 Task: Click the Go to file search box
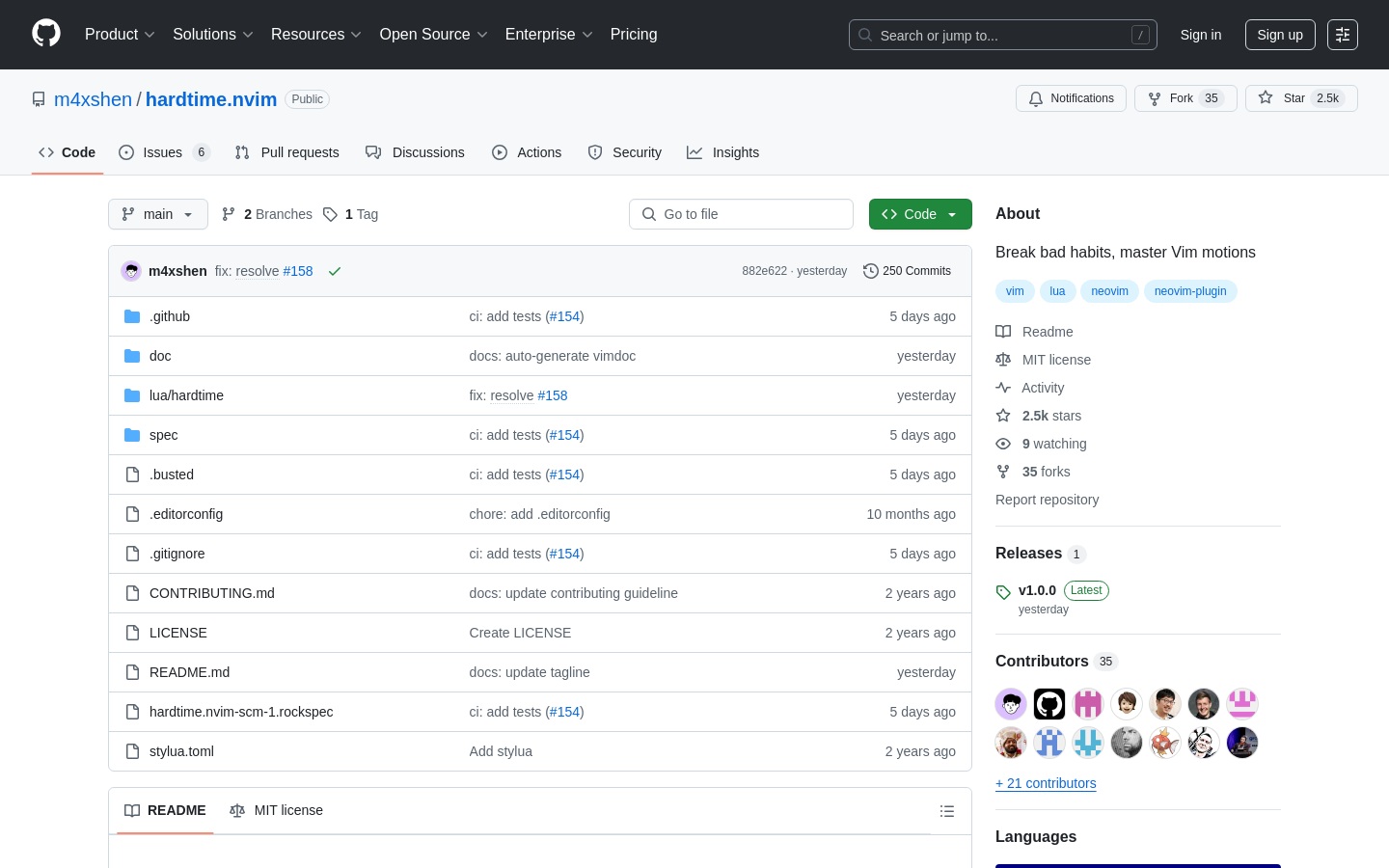point(741,214)
